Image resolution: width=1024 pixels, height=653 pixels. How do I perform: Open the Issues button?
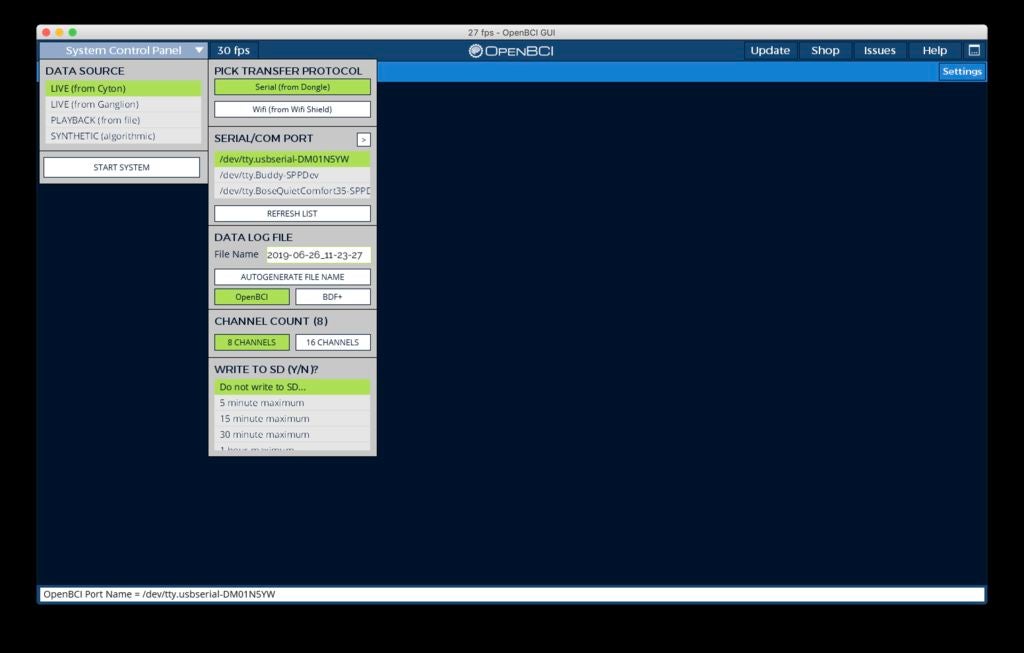[879, 50]
